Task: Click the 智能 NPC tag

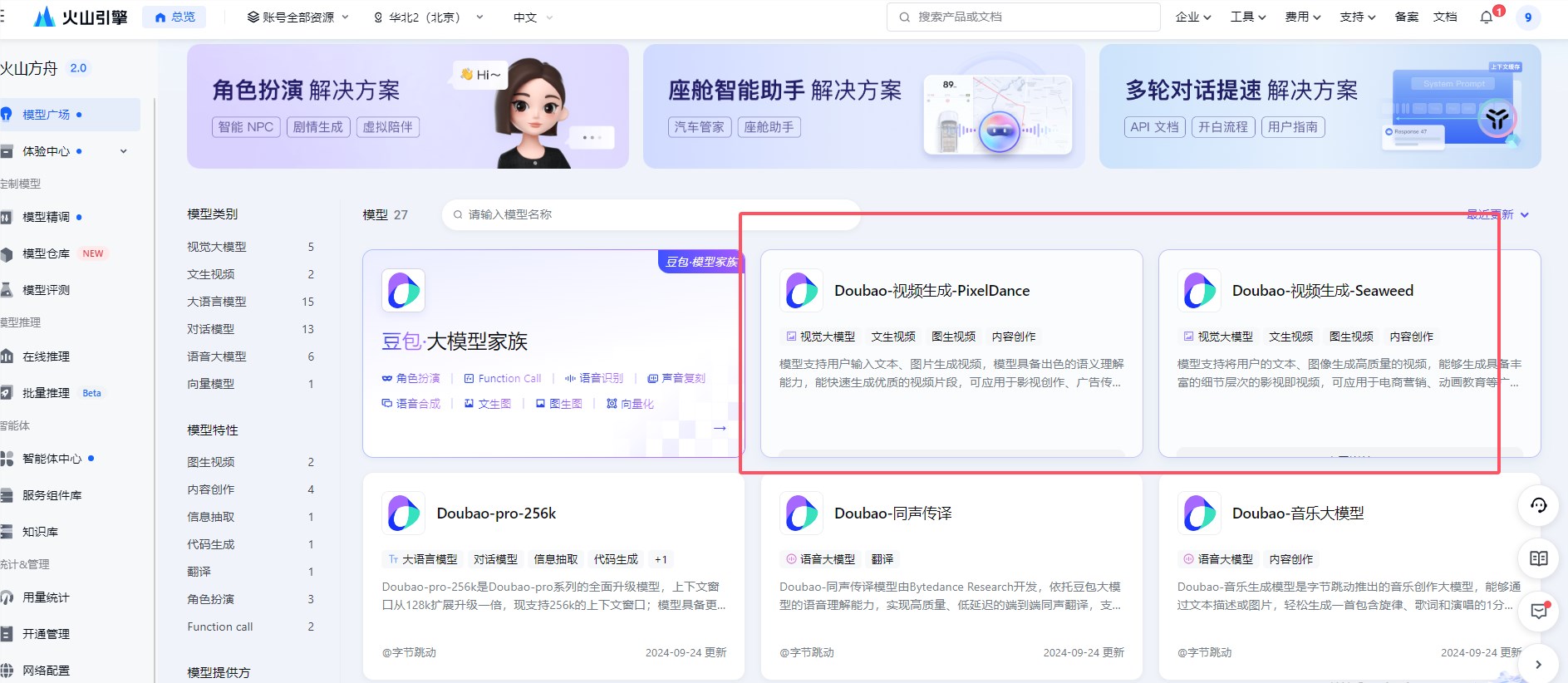Action: [x=246, y=127]
